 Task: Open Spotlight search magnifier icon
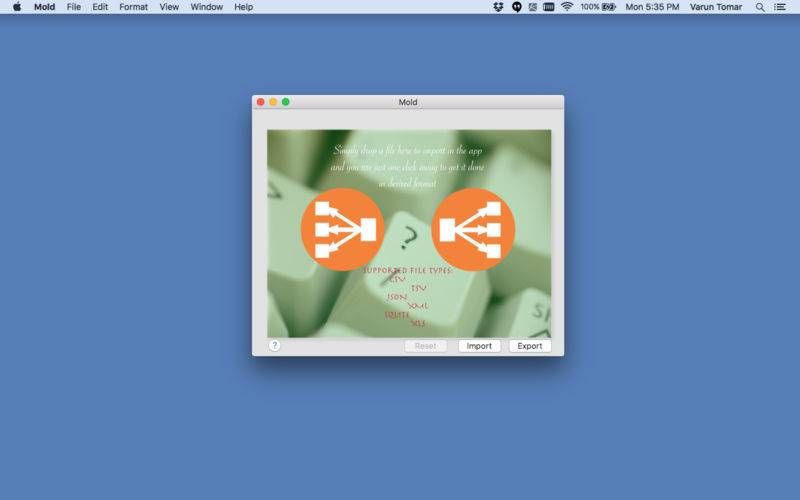click(x=760, y=7)
